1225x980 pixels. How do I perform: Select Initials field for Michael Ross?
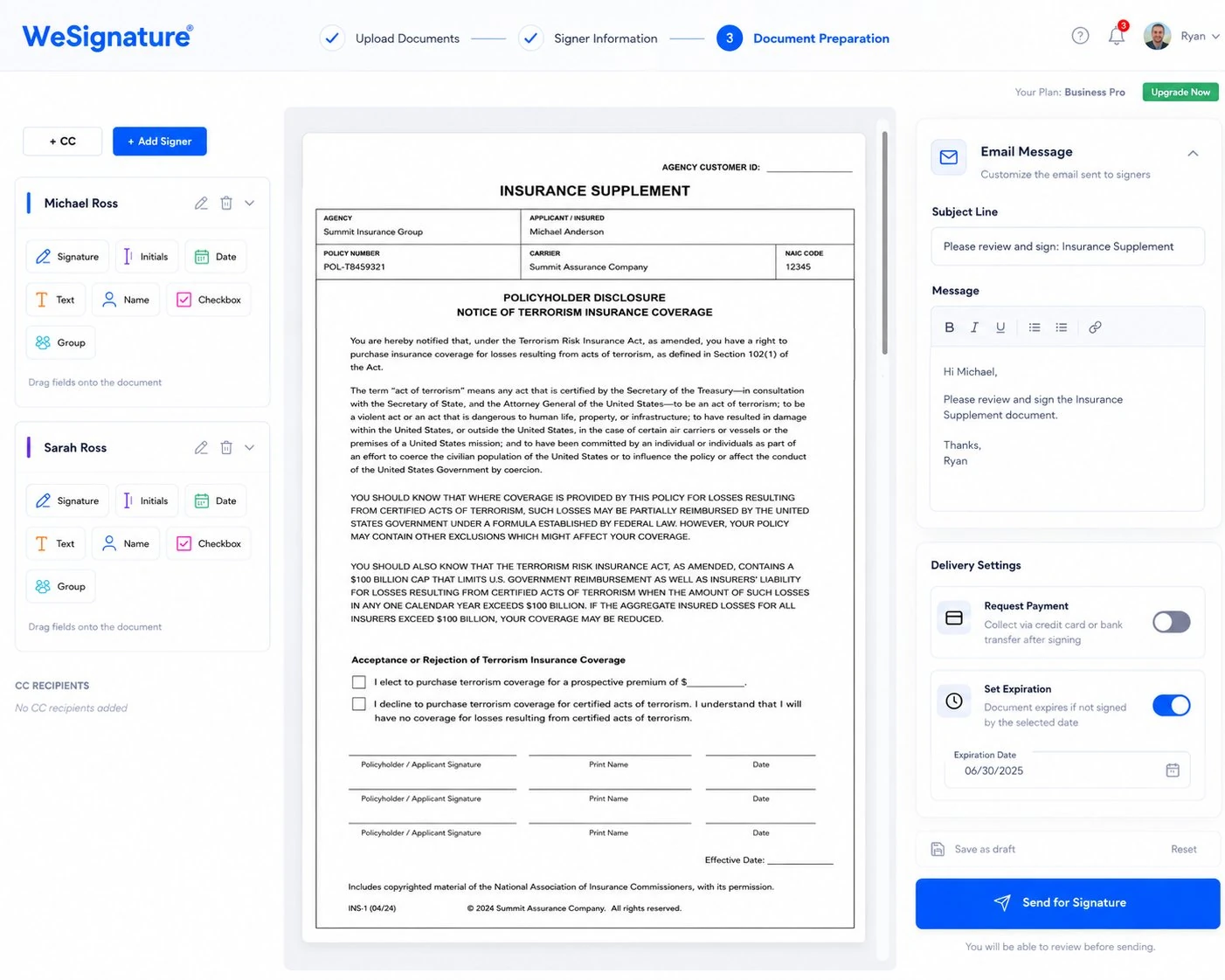(147, 257)
